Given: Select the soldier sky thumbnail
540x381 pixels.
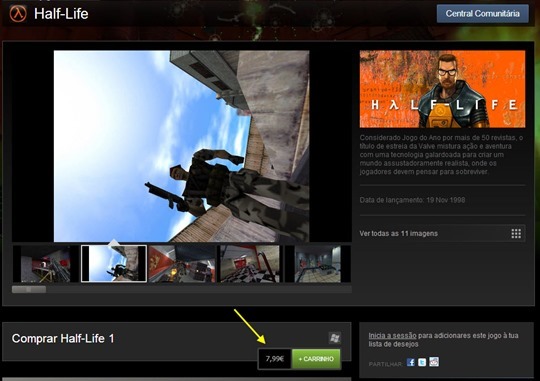Looking at the screenshot, I should click(x=114, y=264).
